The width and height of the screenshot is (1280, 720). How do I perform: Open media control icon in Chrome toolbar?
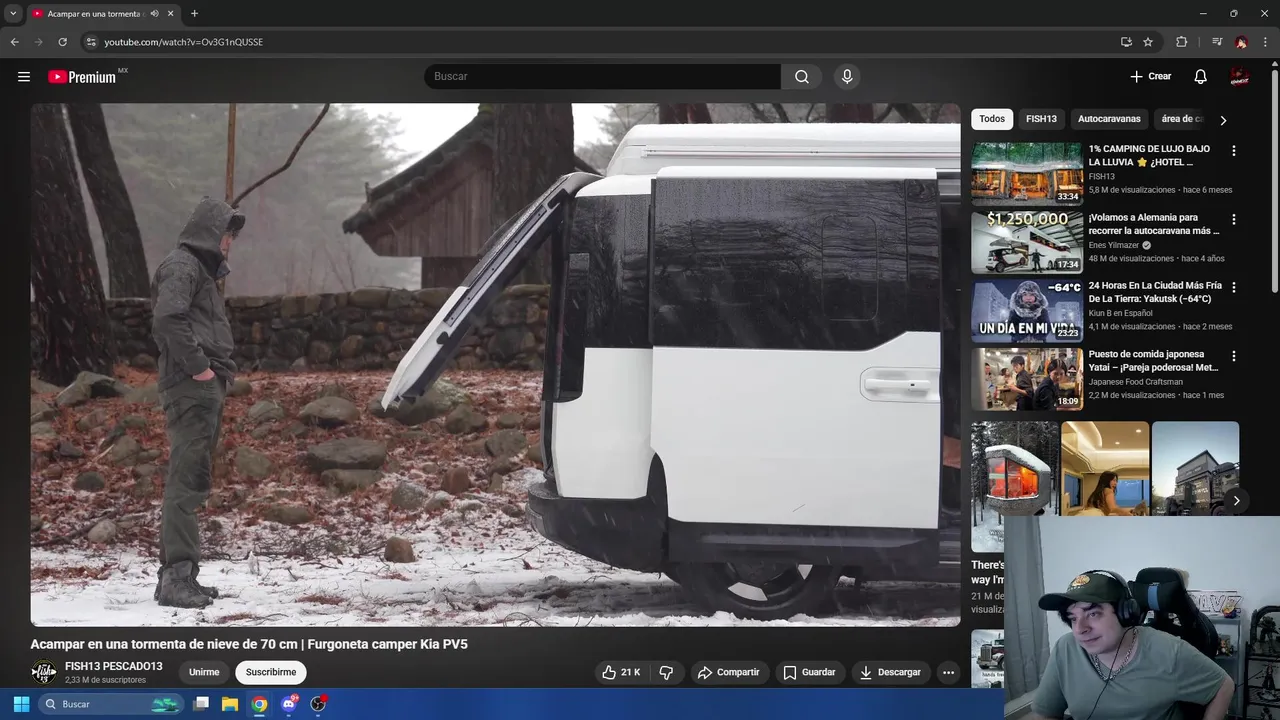coord(1217,42)
